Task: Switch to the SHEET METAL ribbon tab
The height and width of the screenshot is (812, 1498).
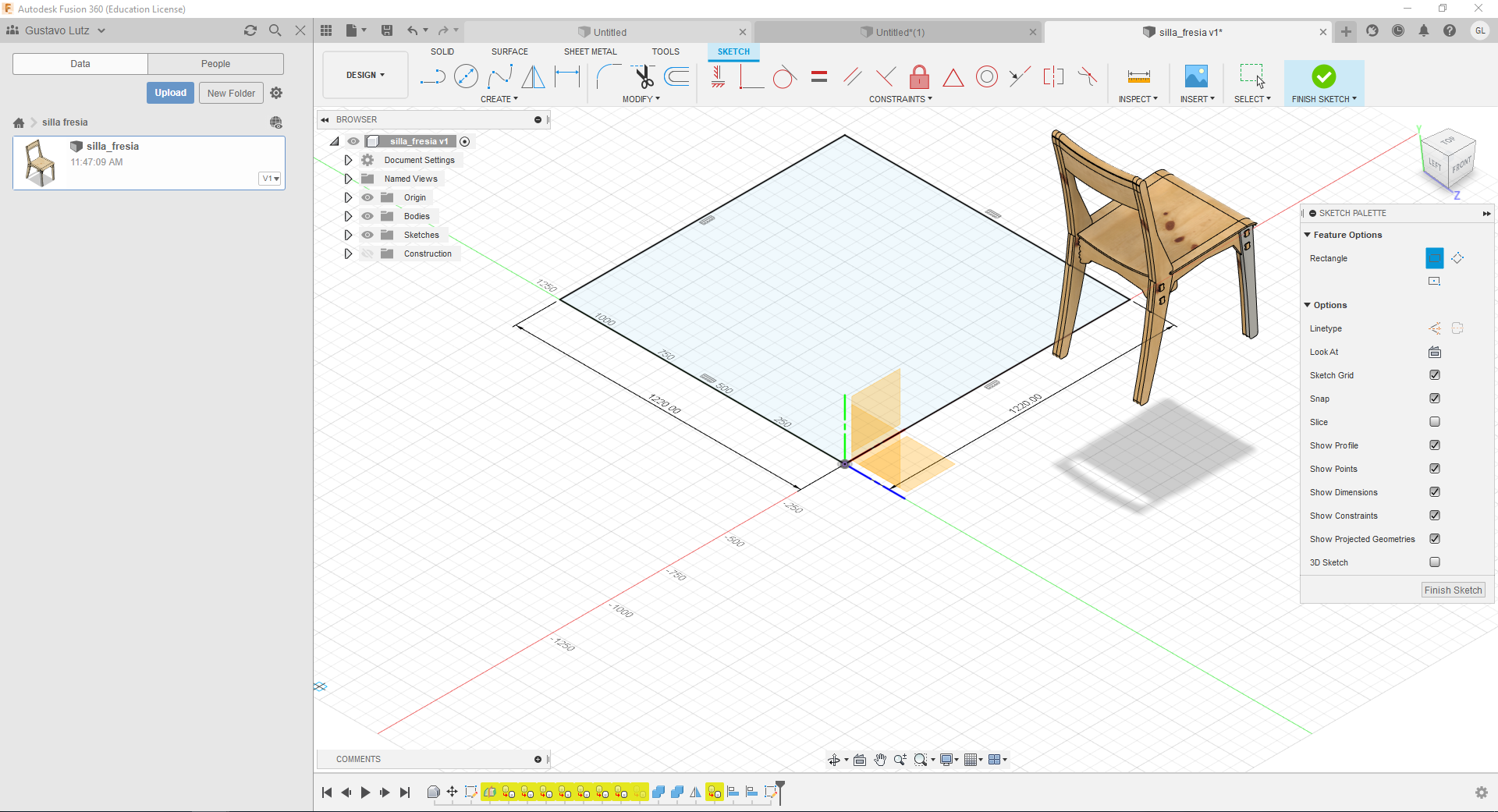Action: 590,51
